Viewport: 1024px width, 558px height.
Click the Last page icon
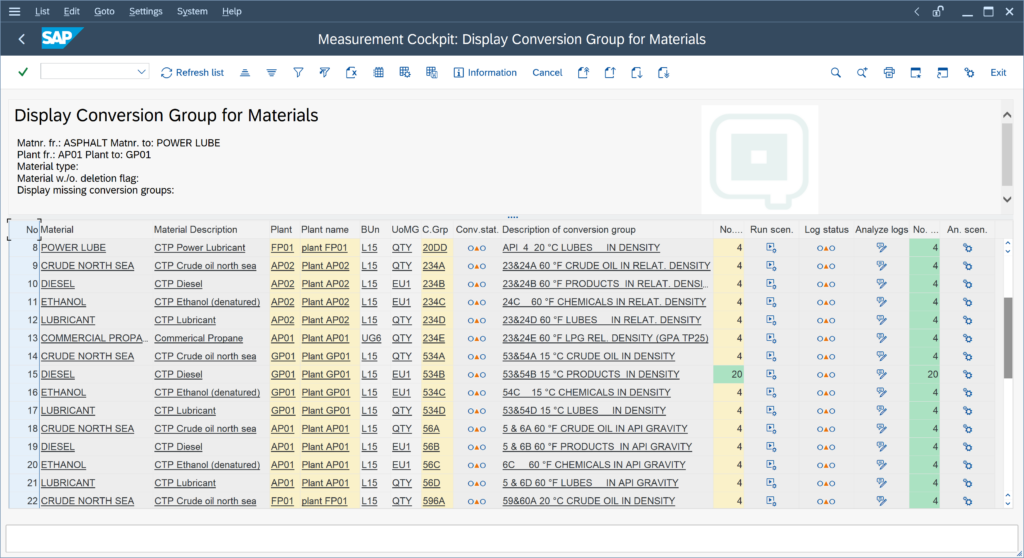pyautogui.click(x=664, y=73)
